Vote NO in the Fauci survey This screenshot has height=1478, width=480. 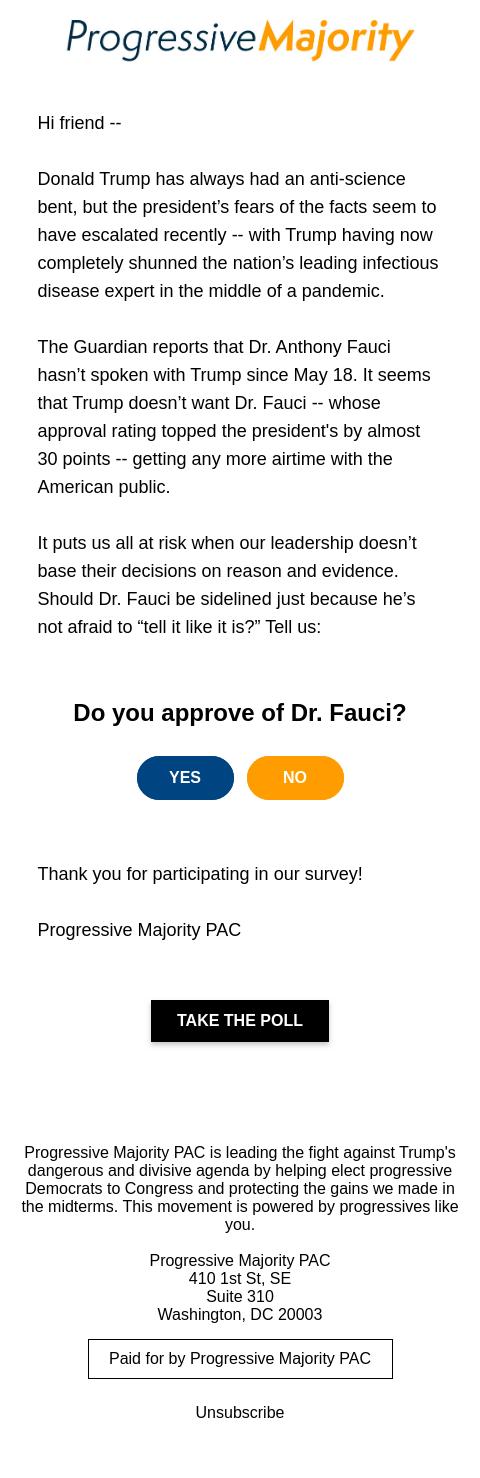295,778
